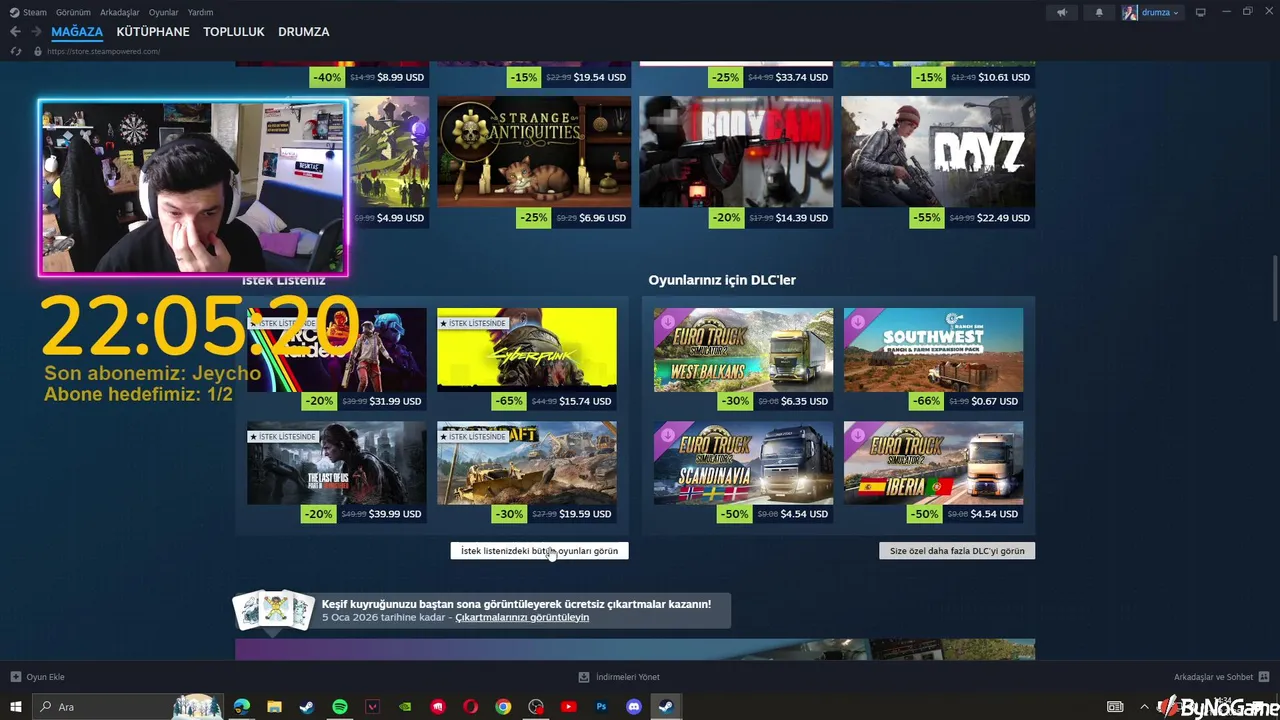Open the Yardım menu
Image resolution: width=1280 pixels, height=720 pixels.
200,12
